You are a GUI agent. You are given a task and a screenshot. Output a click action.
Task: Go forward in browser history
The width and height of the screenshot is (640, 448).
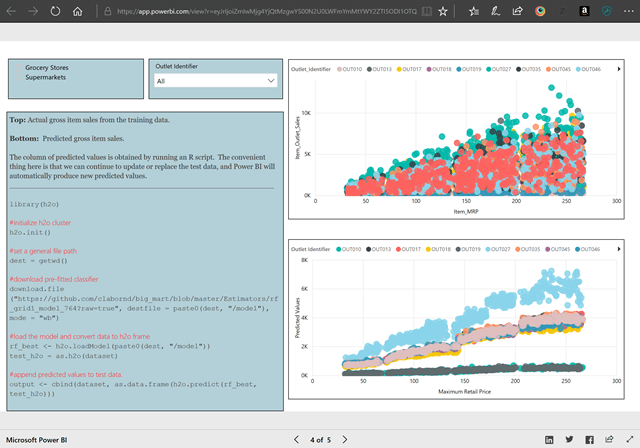[33, 11]
